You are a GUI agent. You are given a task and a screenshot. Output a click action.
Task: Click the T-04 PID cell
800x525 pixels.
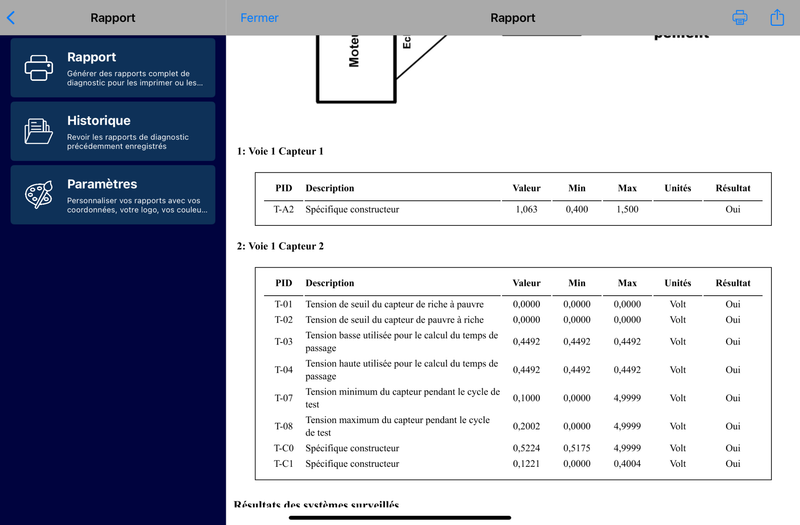[284, 370]
